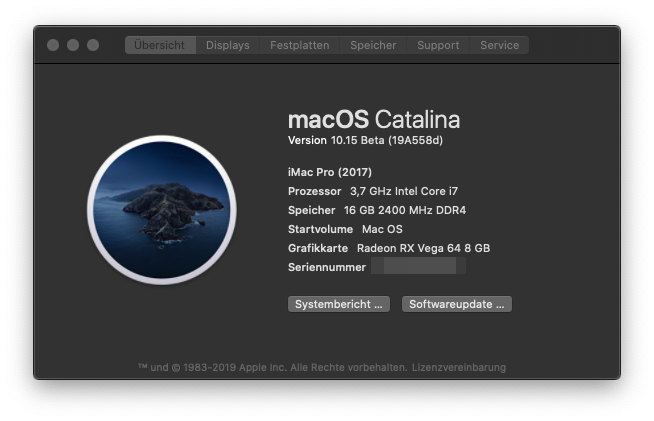Close the window with the leftmost titlebar button
Screen dimensions: 654x421
pos(53,45)
